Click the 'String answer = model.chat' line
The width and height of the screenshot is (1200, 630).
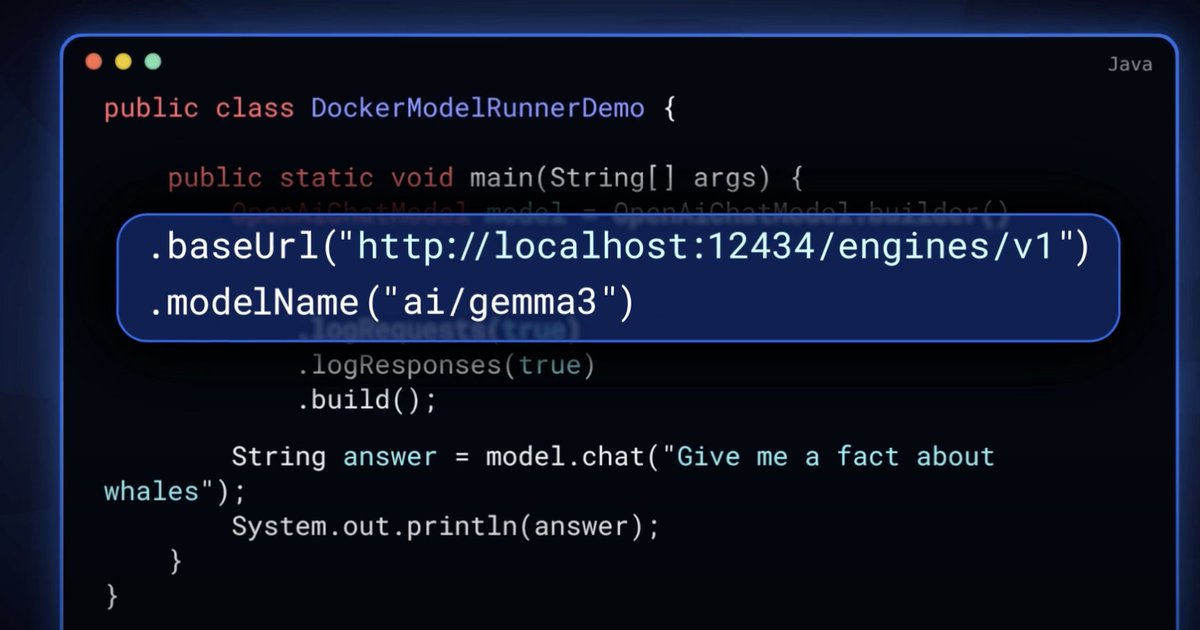(x=613, y=457)
